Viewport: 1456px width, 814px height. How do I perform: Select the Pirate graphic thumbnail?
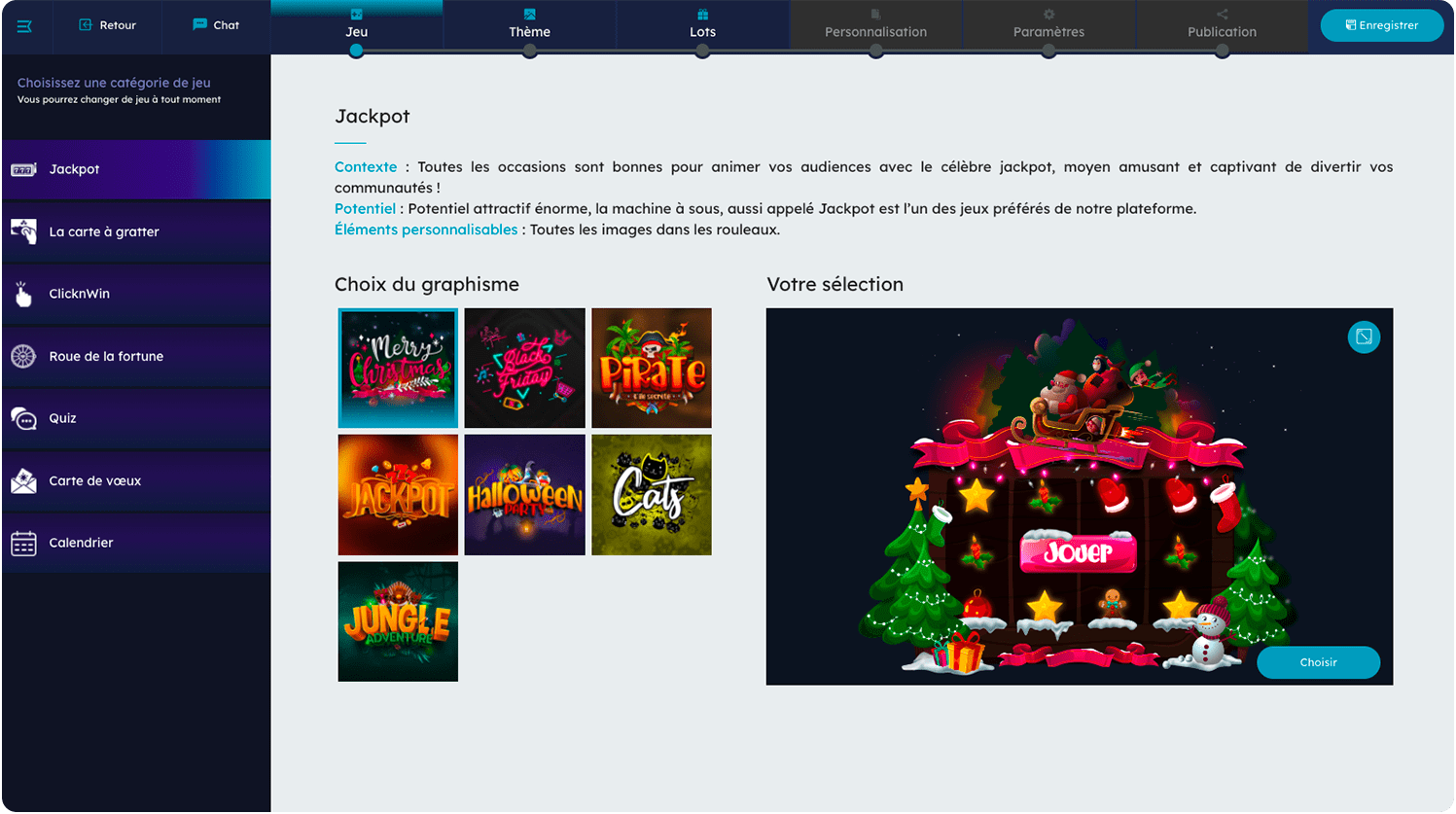pos(651,368)
